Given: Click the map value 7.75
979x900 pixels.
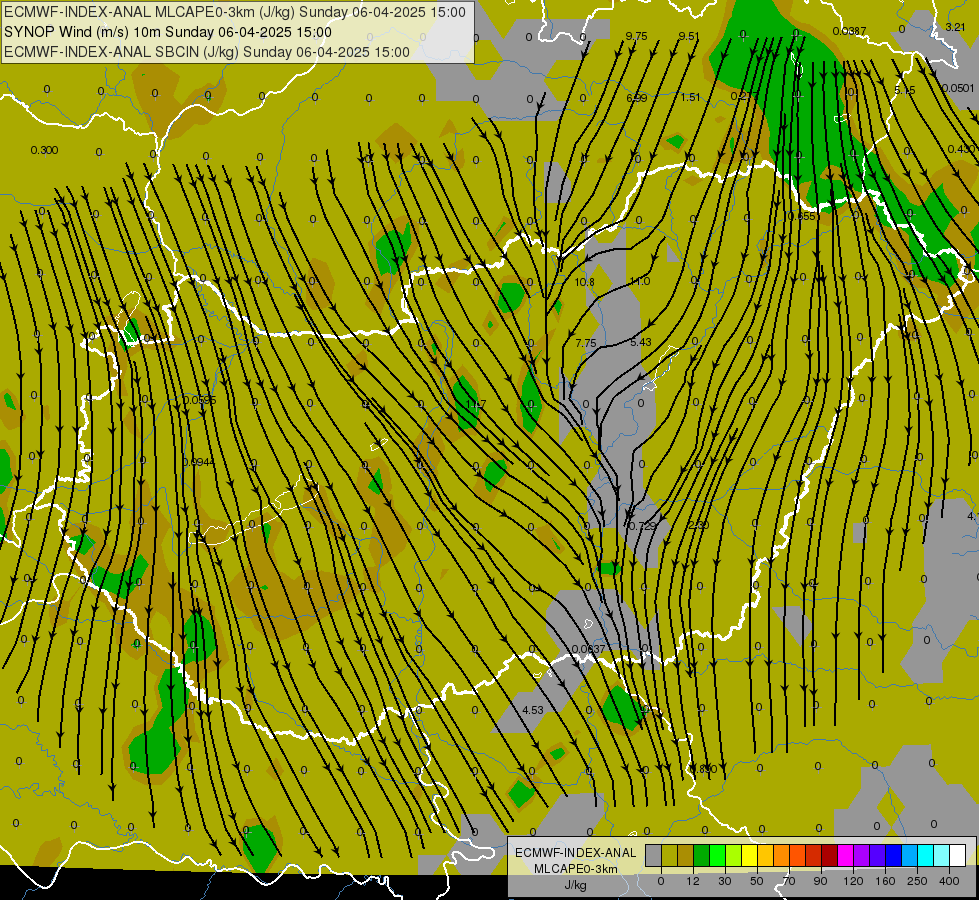Looking at the screenshot, I should [586, 343].
